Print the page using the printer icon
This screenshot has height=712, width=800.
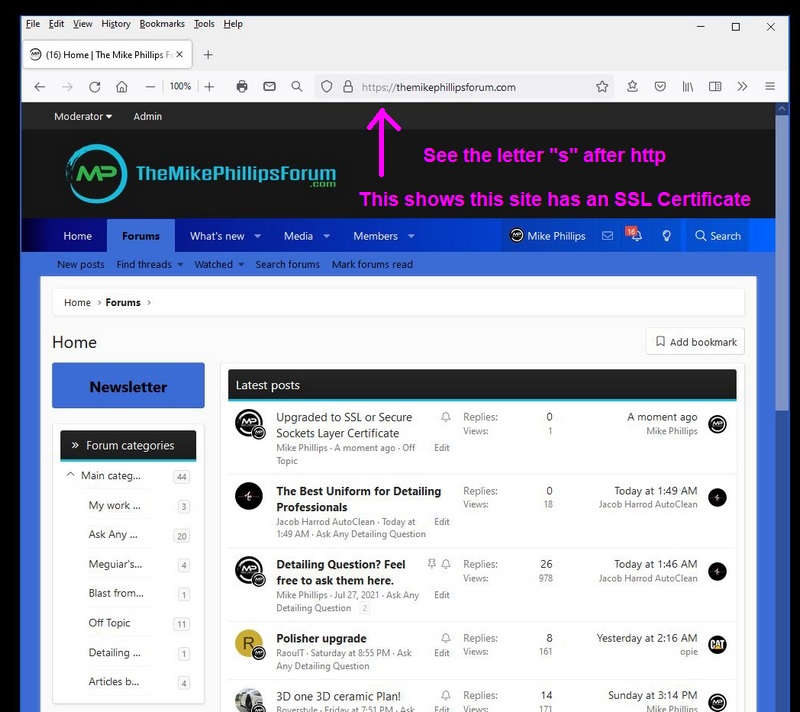(x=242, y=87)
